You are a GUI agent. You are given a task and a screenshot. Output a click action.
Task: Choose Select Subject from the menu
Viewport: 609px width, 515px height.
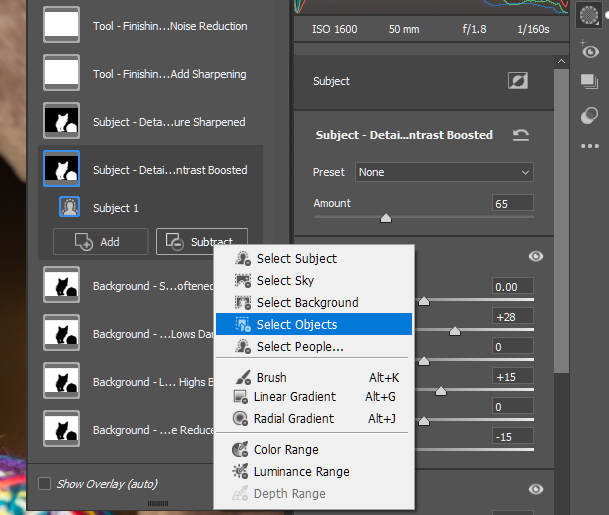[296, 259]
